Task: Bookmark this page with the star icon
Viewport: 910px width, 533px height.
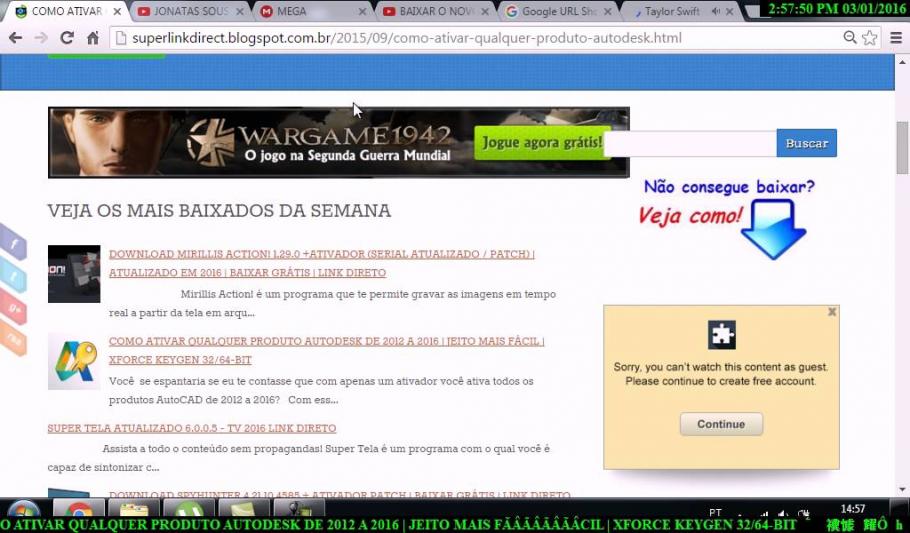Action: pyautogui.click(x=869, y=38)
